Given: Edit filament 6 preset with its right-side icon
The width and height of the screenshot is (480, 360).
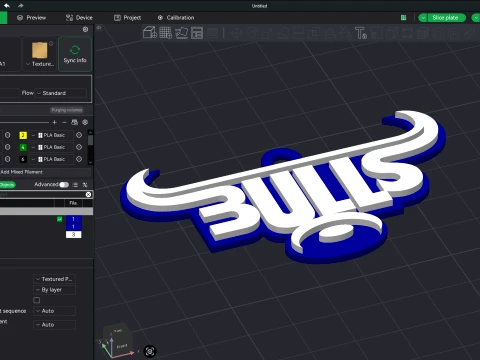Looking at the screenshot, I should [x=79, y=159].
